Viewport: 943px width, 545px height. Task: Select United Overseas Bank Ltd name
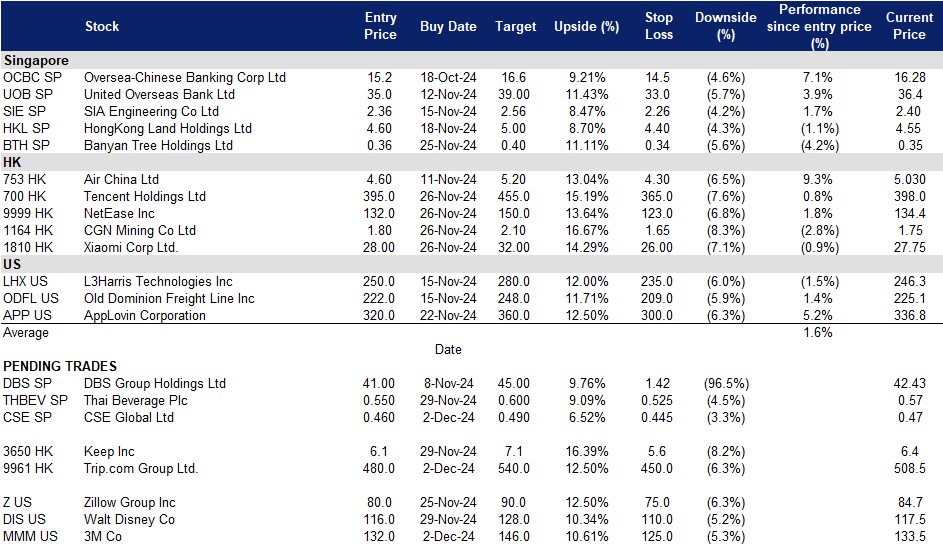click(159, 94)
